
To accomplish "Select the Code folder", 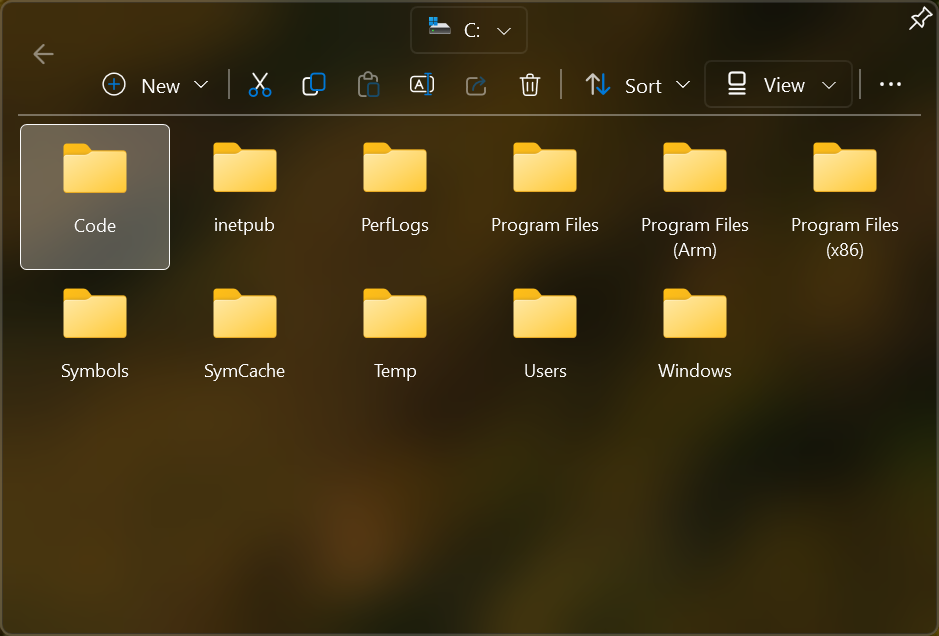I will (x=95, y=197).
